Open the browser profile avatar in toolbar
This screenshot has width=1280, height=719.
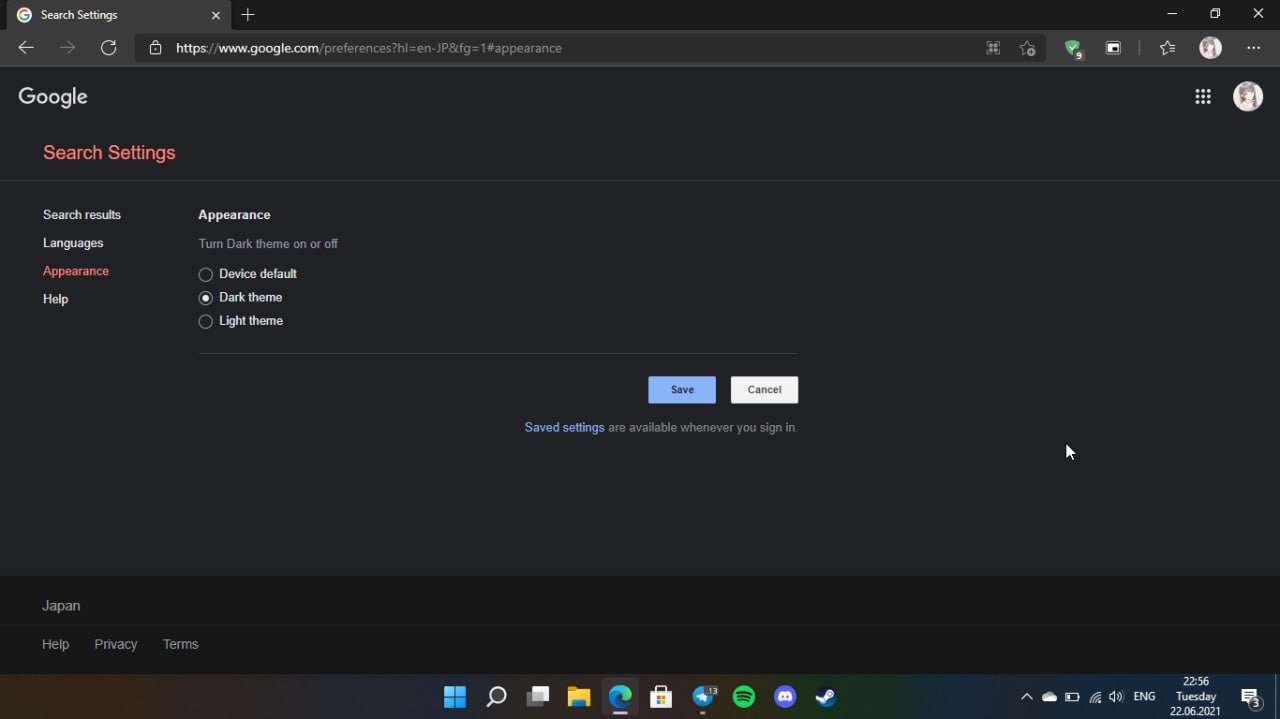[1210, 48]
